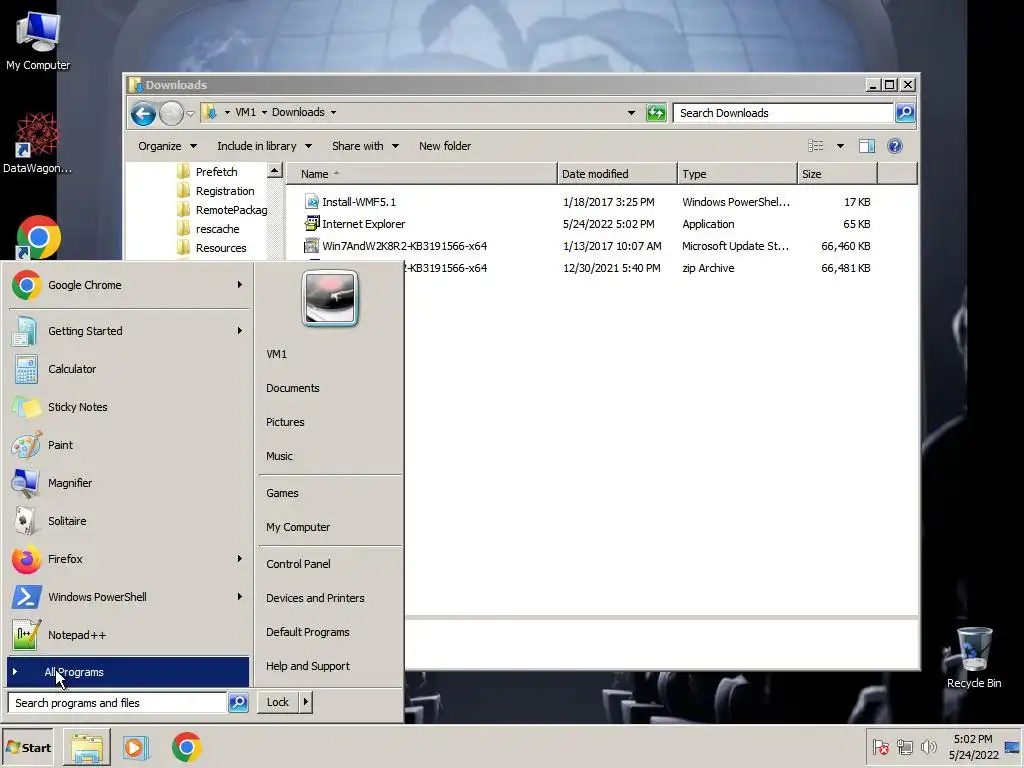1024x768 pixels.
Task: Open the Chrome icon pinned to the taskbar
Action: click(x=187, y=748)
